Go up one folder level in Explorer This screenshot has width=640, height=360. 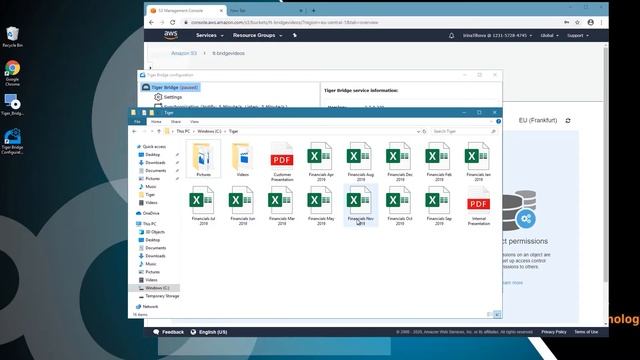[159, 131]
